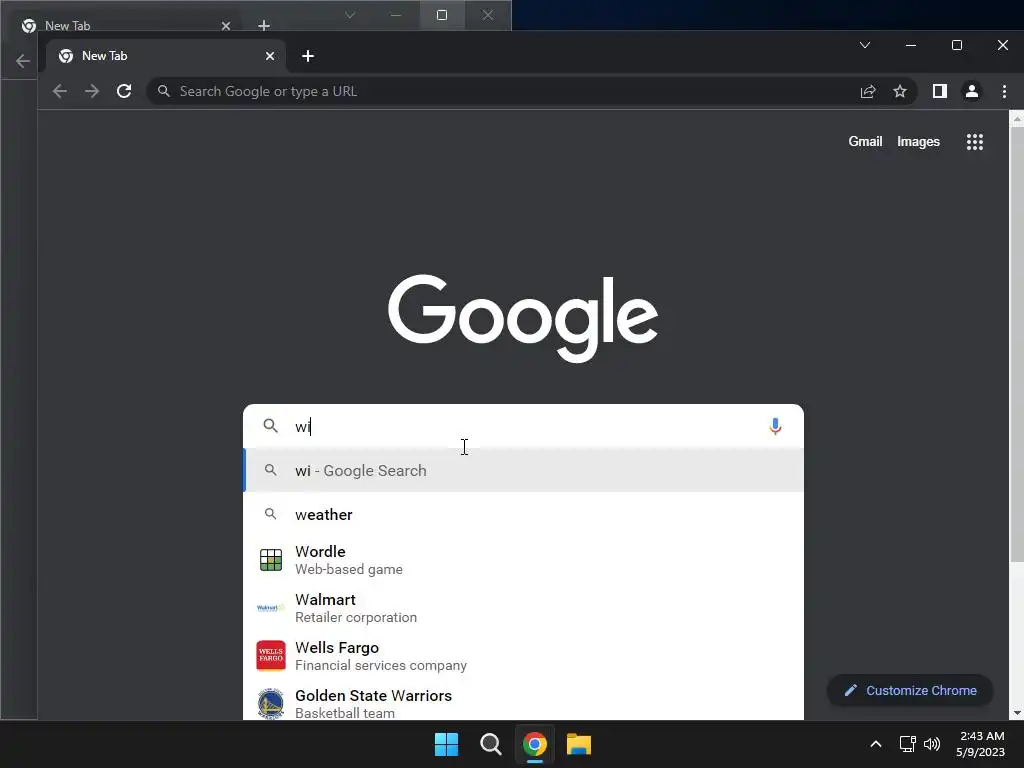Choose the "weather" suggestion

pos(523,515)
